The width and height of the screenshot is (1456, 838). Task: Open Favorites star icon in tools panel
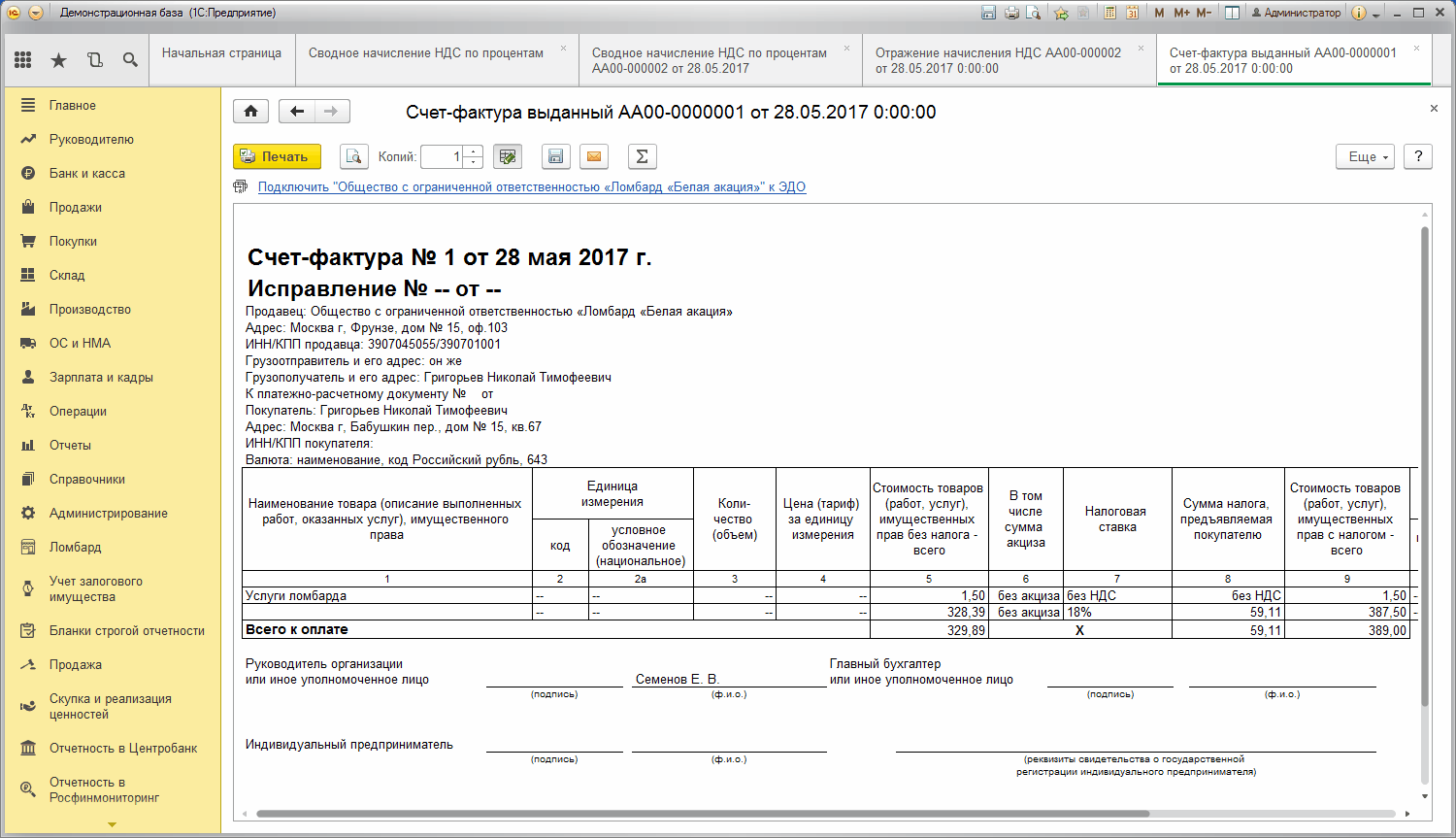[x=59, y=60]
